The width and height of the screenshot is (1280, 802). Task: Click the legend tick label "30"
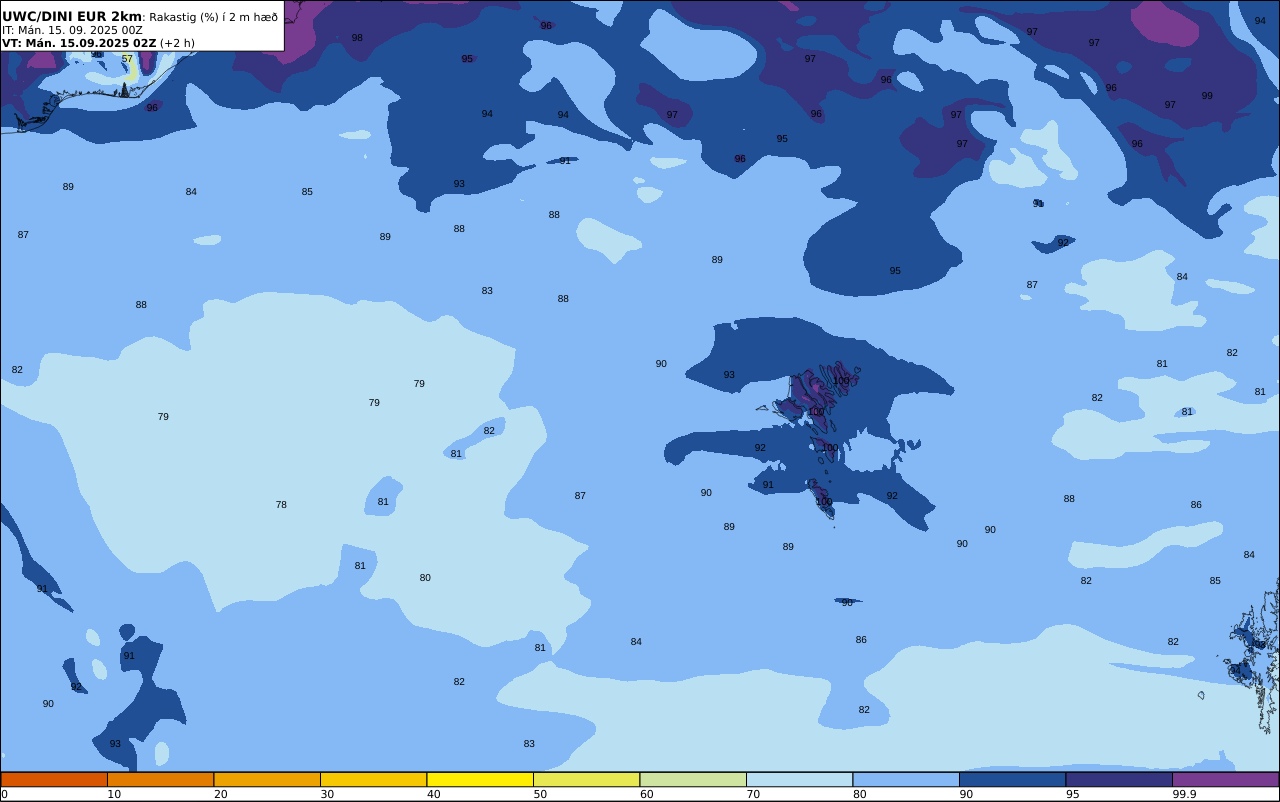[327, 794]
